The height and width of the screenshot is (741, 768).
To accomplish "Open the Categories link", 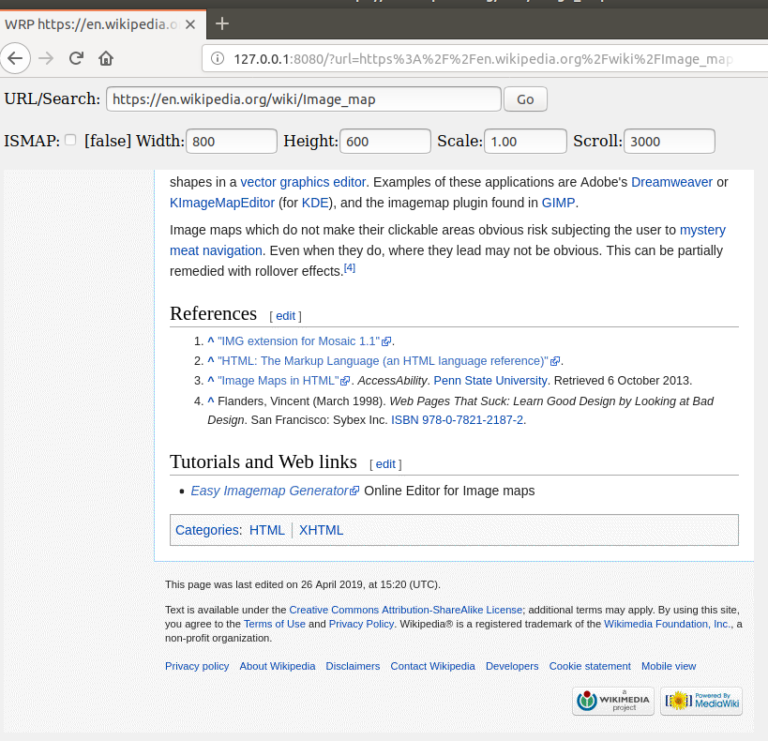I will 208,530.
